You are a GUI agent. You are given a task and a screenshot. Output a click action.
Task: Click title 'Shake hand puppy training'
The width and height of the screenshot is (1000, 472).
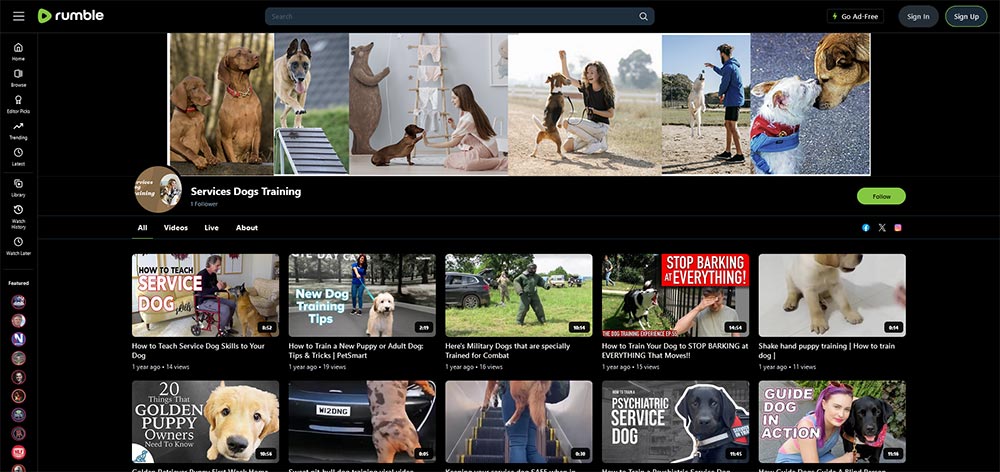point(827,350)
